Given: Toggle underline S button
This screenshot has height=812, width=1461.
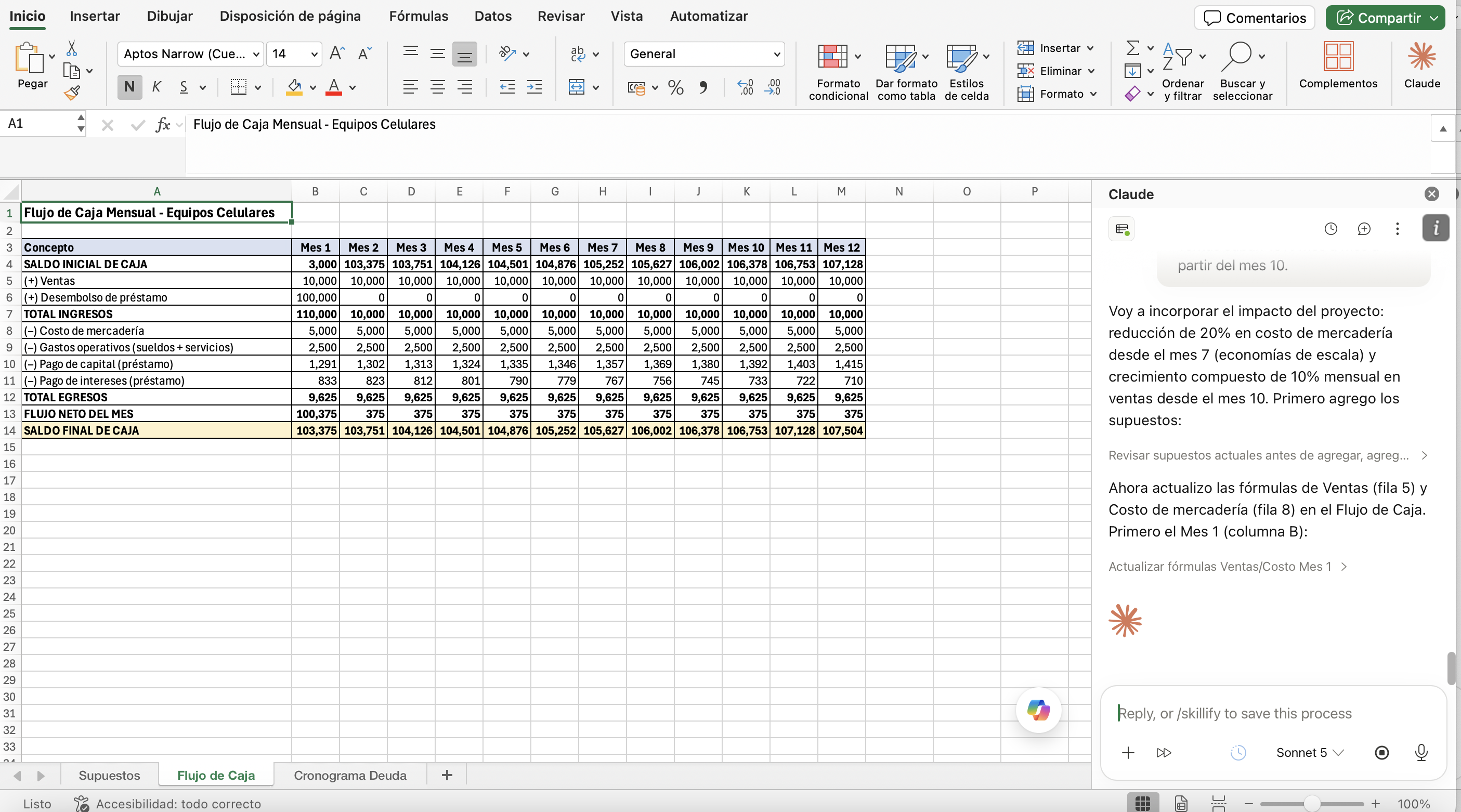Looking at the screenshot, I should pos(184,87).
